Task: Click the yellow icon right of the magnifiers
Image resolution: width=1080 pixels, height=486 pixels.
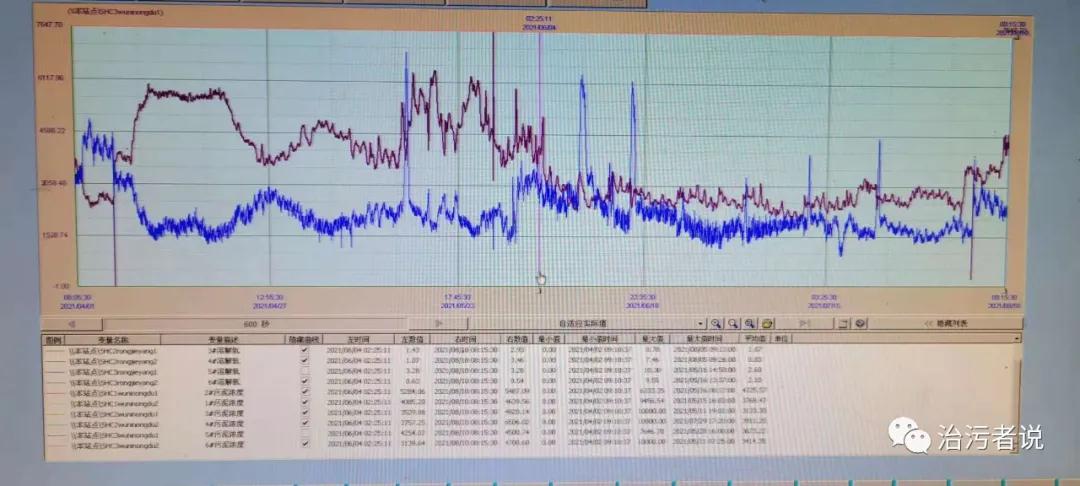Action: coord(768,324)
